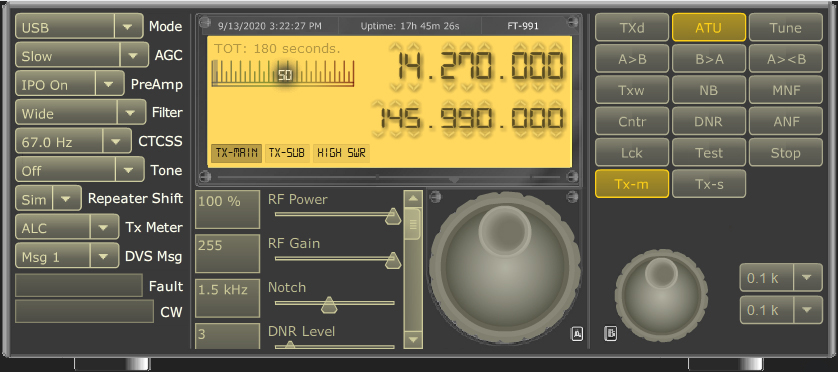Click the TX-SUB indicator on the display
The height and width of the screenshot is (372, 838).
pos(286,153)
